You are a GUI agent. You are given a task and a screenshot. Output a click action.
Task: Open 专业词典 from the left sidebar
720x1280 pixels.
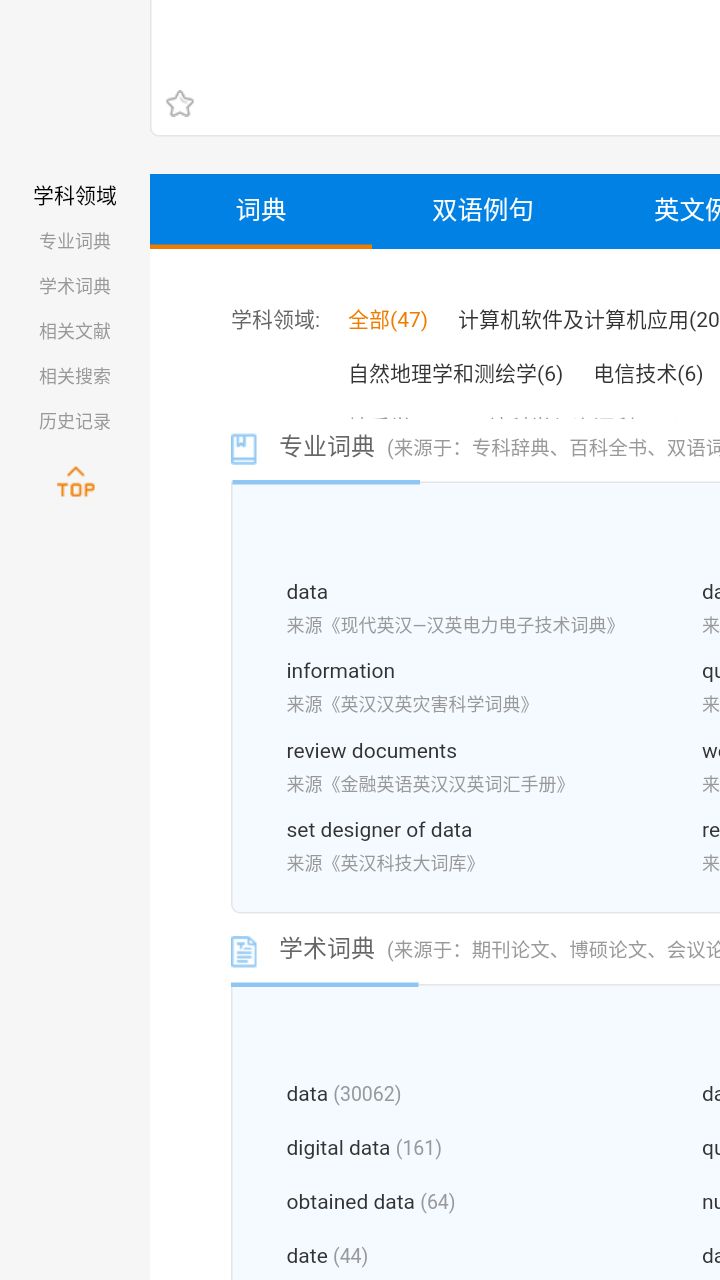(73, 241)
